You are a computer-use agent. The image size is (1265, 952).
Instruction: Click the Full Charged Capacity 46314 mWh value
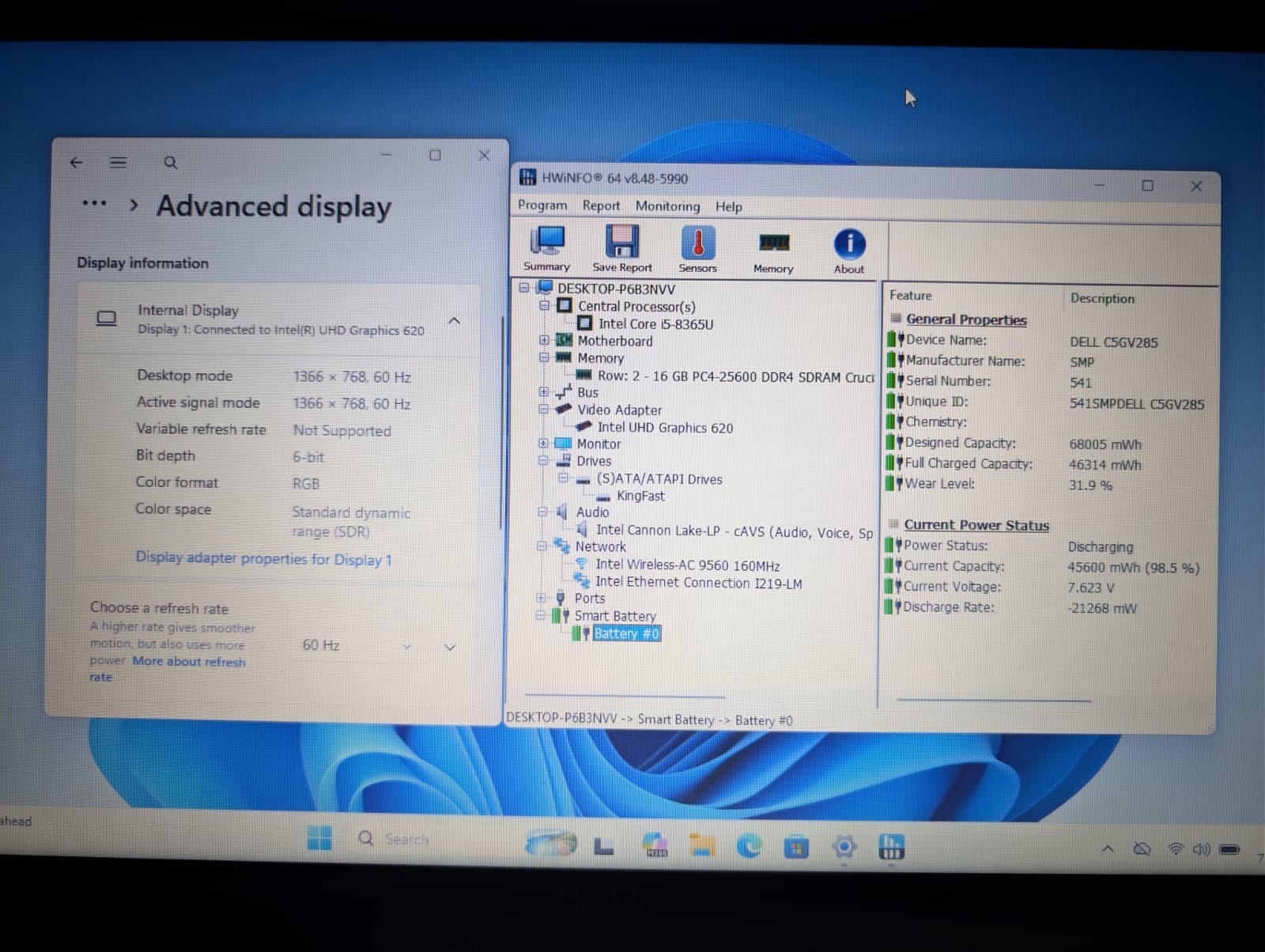[1105, 465]
